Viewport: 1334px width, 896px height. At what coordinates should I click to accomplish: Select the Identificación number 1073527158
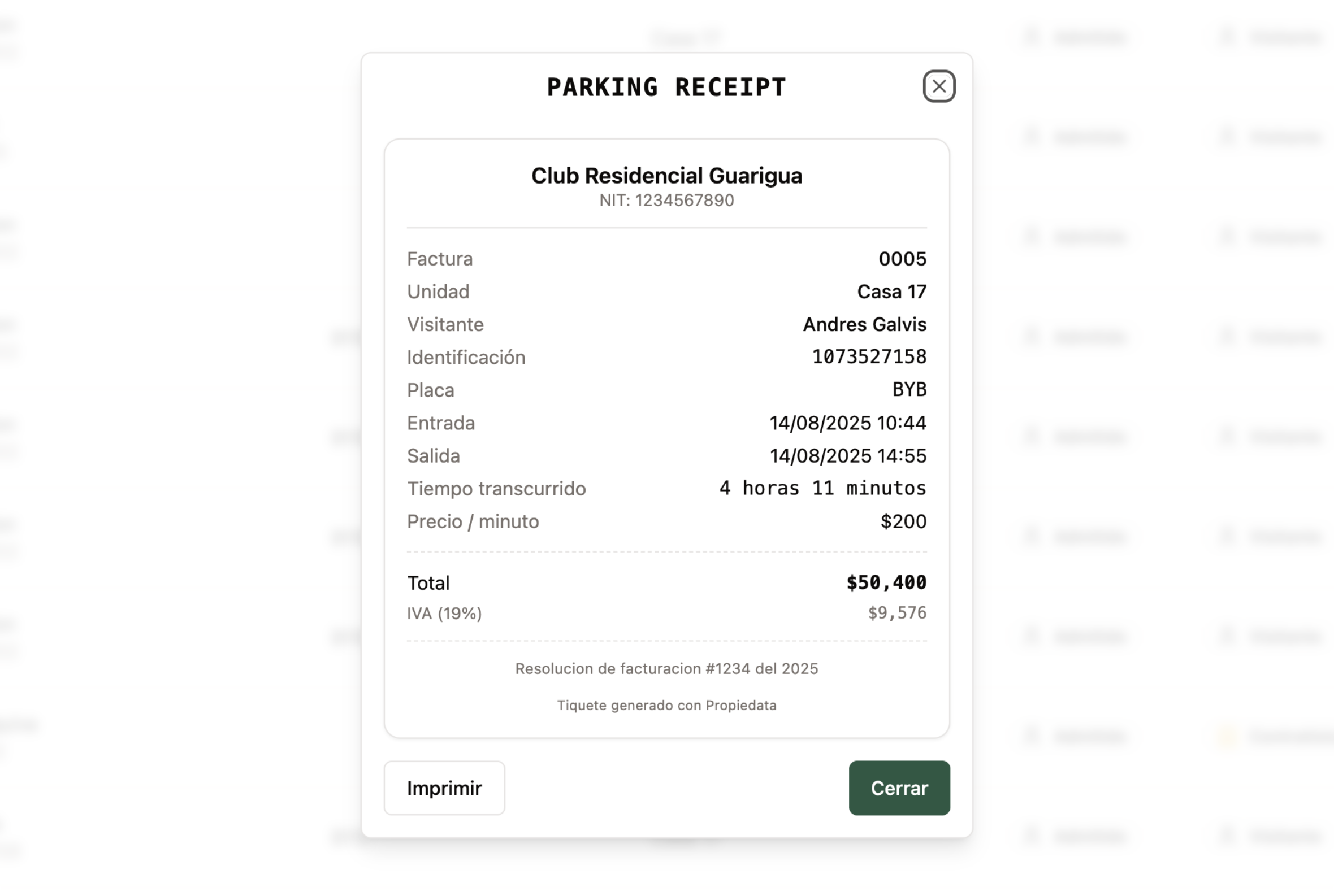pos(870,356)
